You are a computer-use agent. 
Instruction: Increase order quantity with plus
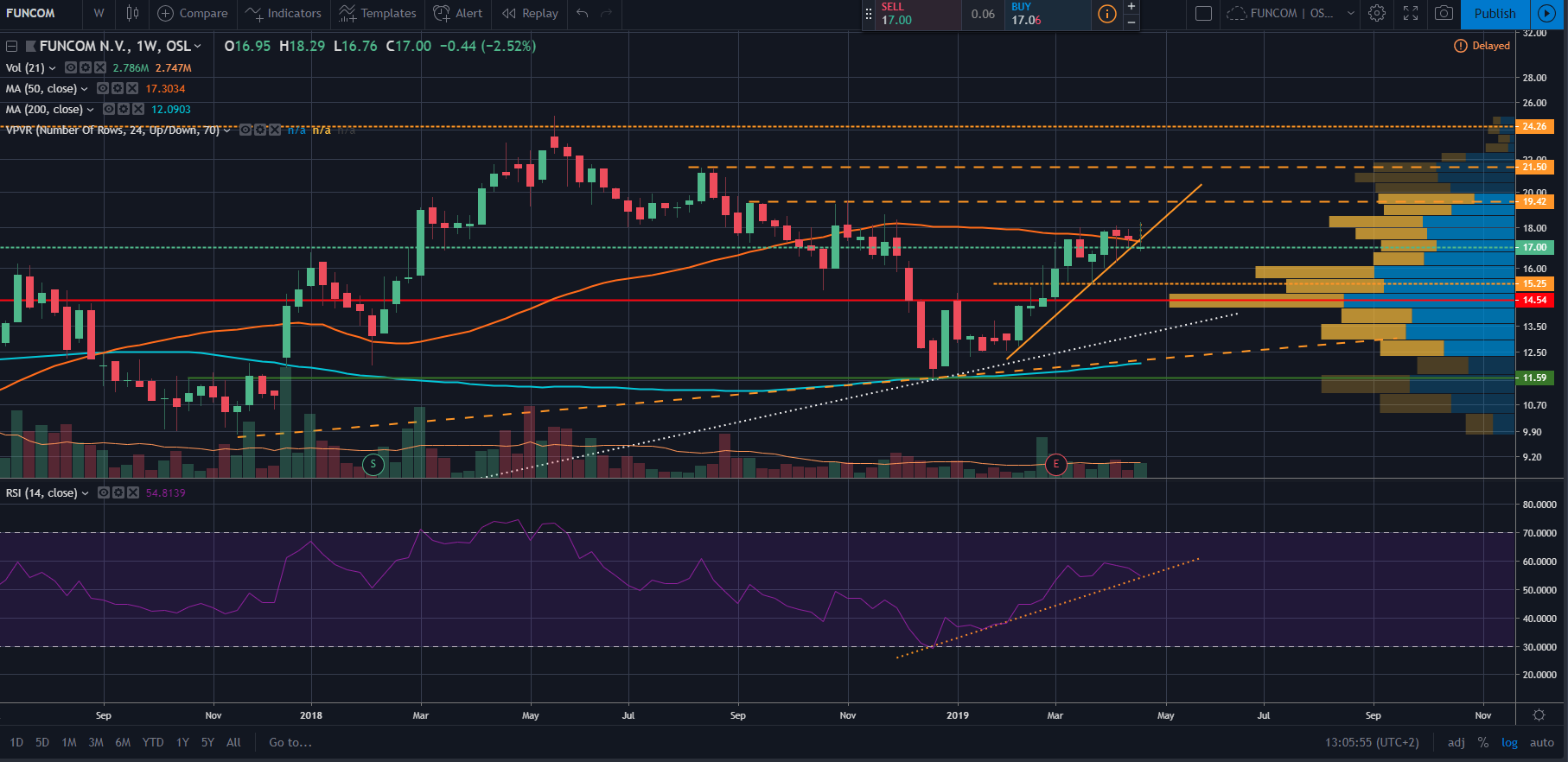click(x=1131, y=7)
